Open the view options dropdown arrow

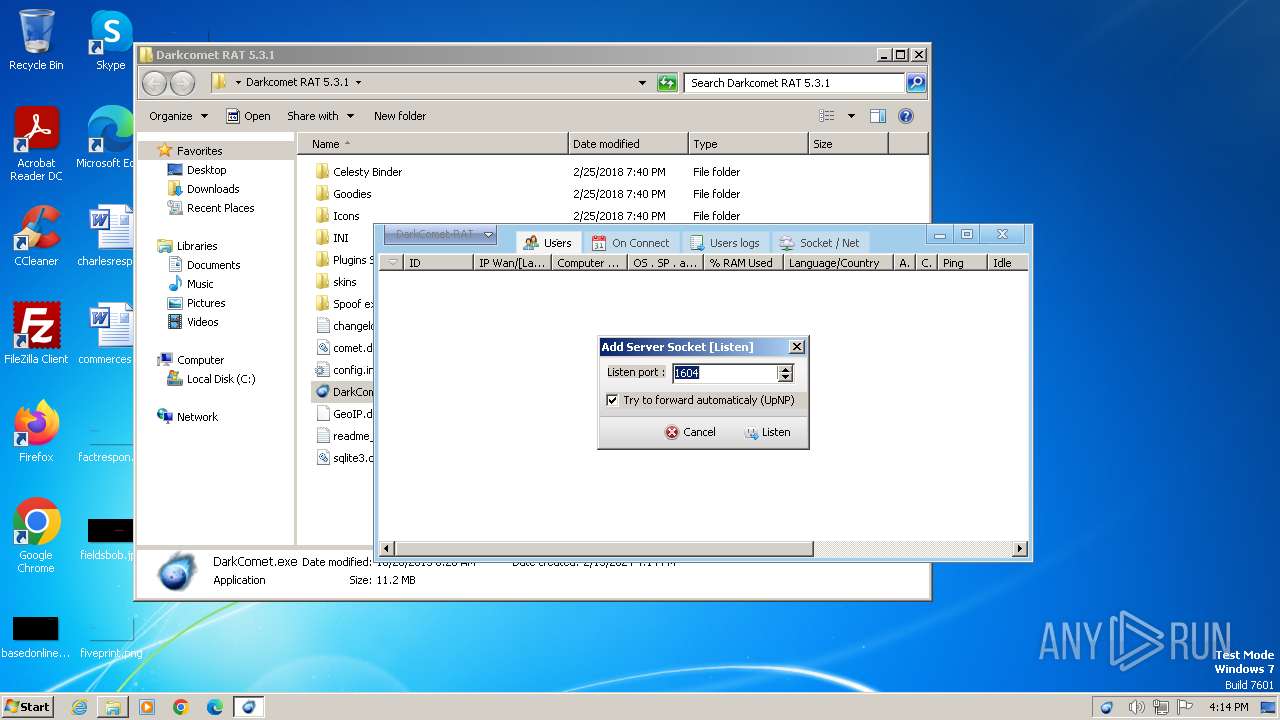851,116
